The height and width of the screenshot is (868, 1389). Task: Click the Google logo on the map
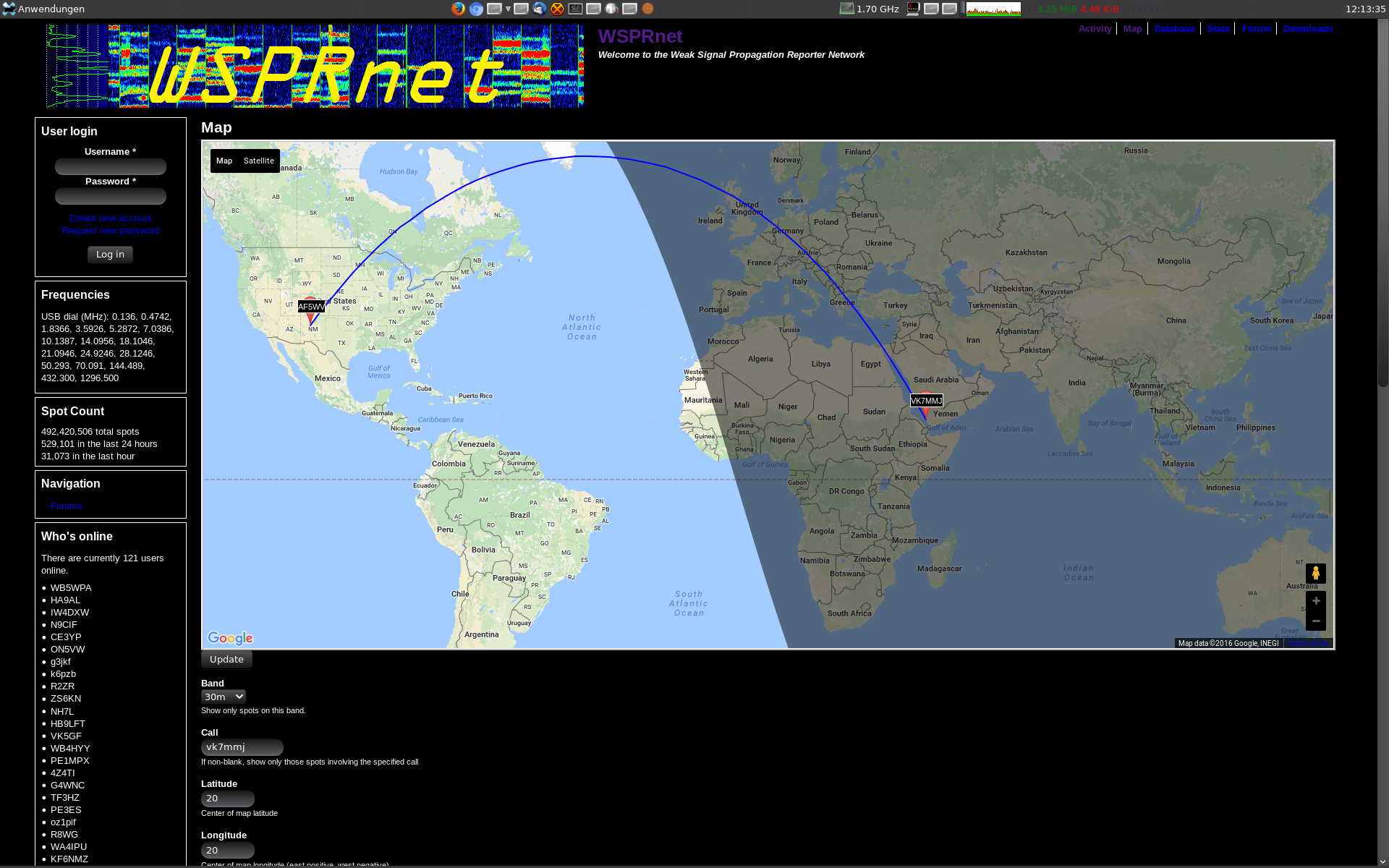(x=230, y=638)
